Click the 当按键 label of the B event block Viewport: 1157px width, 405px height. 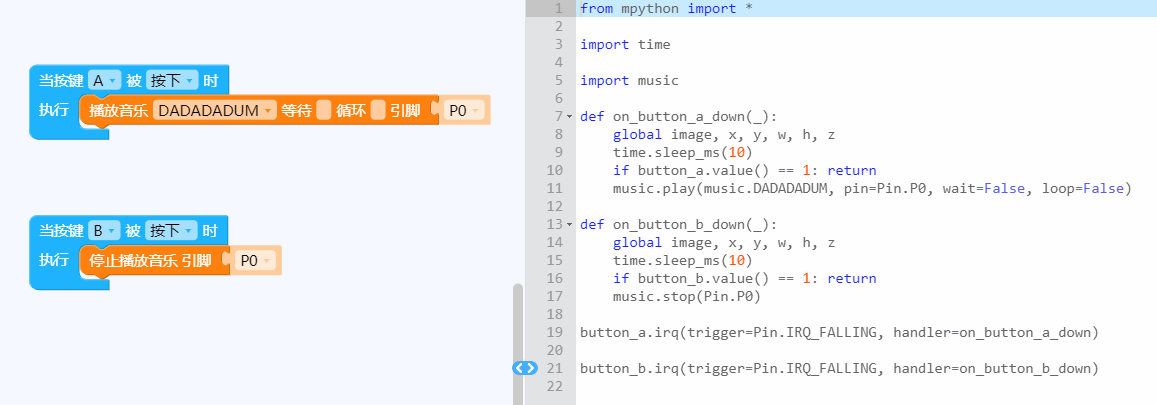[60, 230]
